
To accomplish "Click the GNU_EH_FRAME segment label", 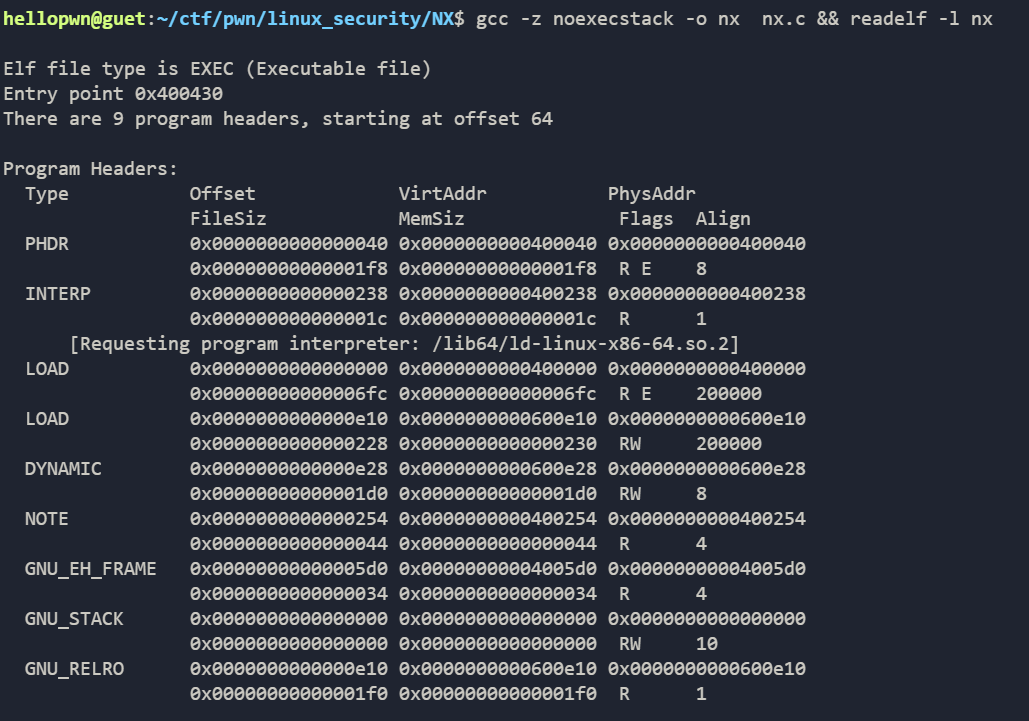I will point(91,569).
